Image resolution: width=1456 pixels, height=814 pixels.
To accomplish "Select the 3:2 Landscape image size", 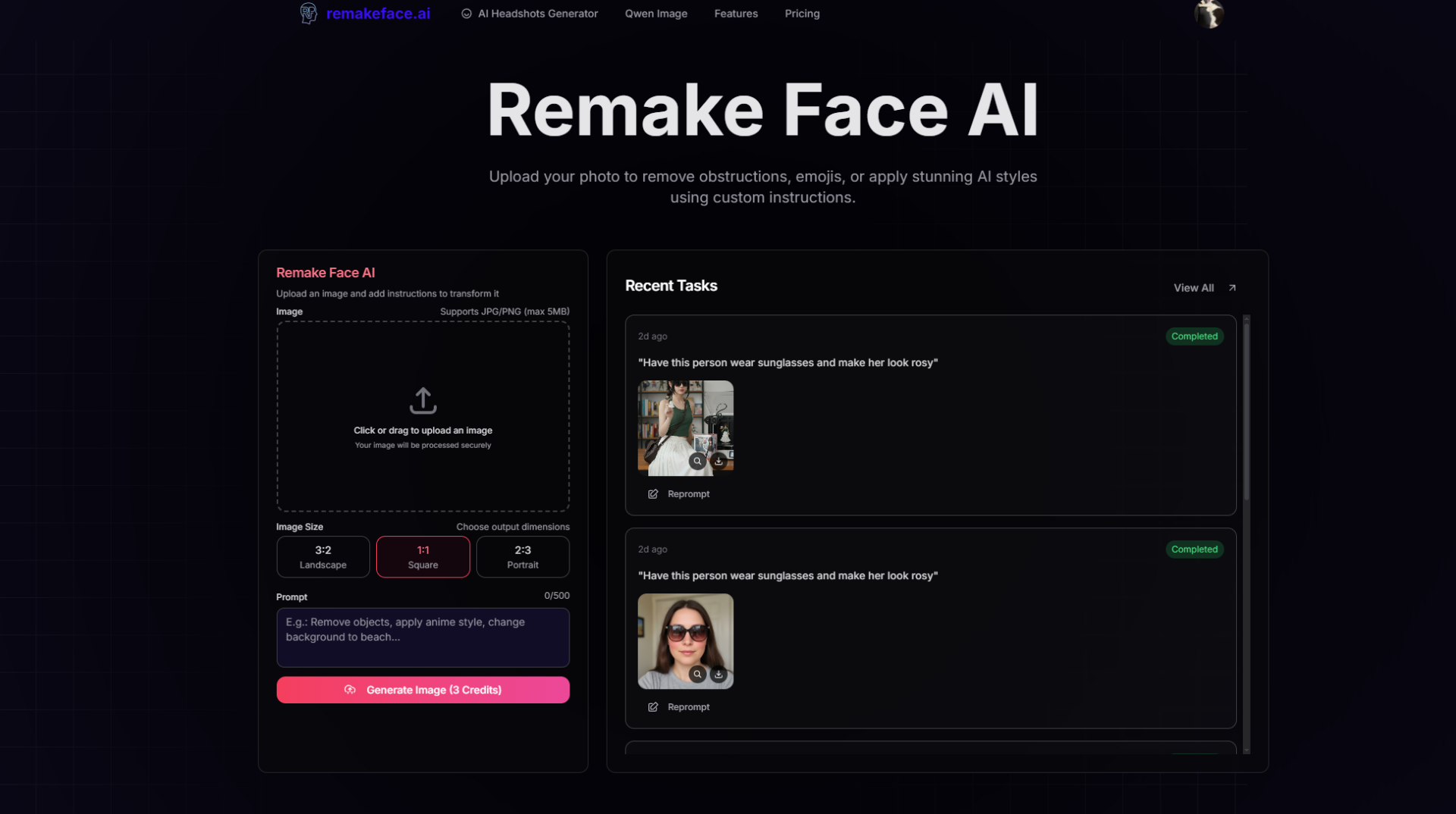I will (x=323, y=557).
